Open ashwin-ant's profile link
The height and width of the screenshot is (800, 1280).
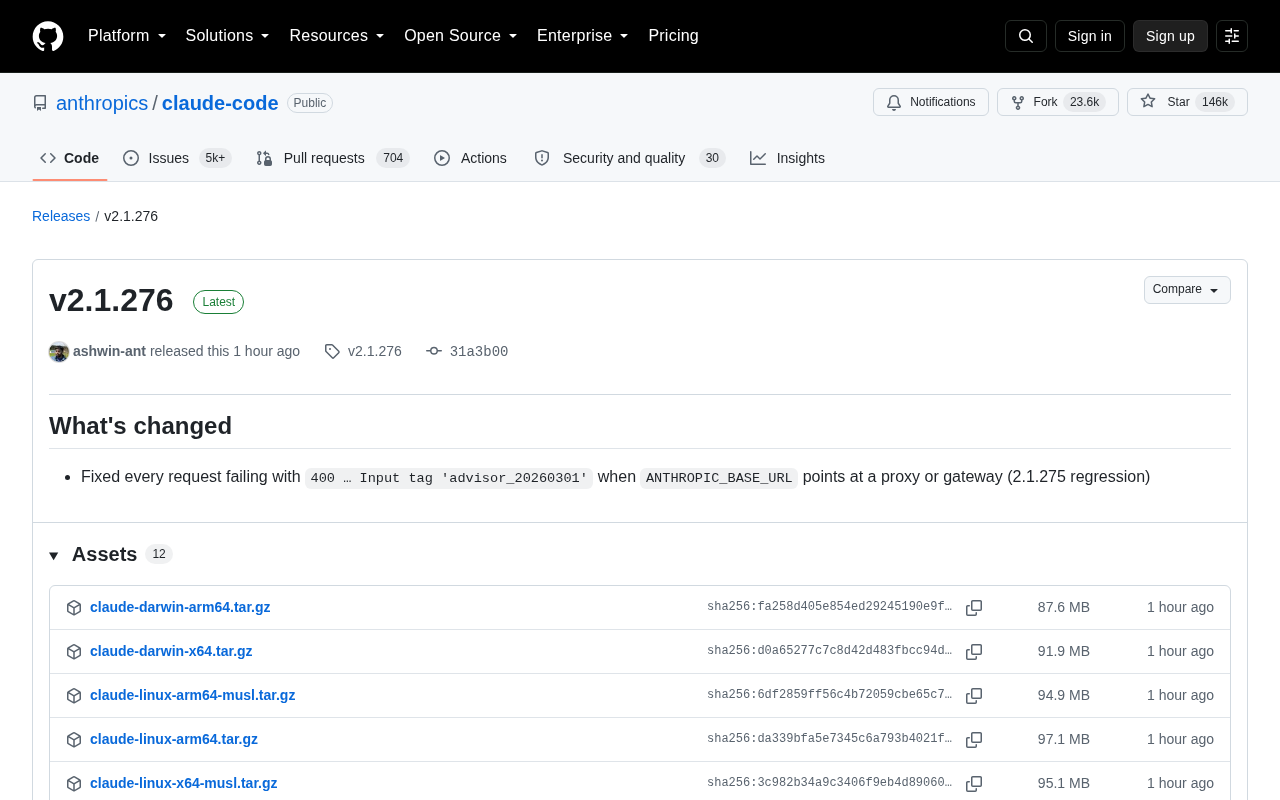pyautogui.click(x=109, y=352)
